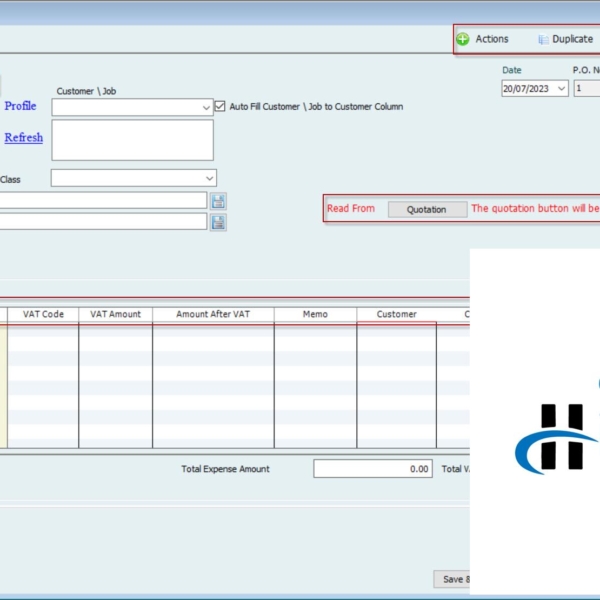Click the Save button at bottom
The image size is (600, 600).
(x=452, y=579)
